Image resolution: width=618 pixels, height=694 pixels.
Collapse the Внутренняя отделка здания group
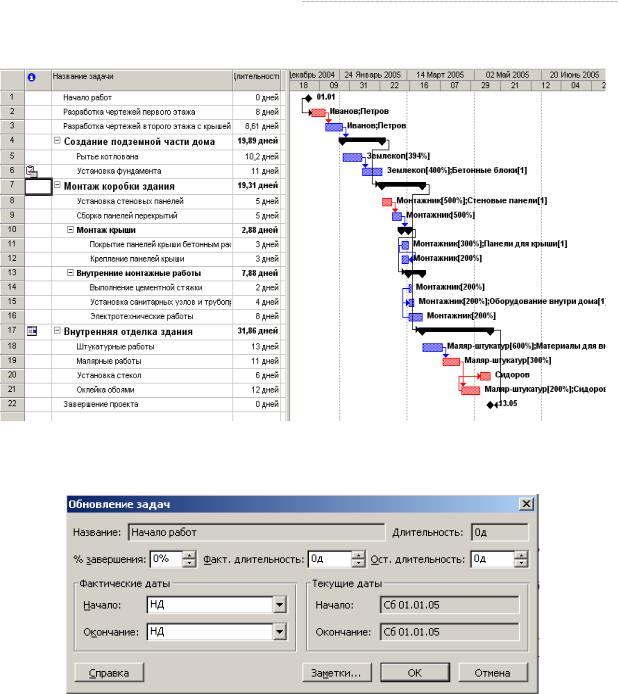pyautogui.click(x=57, y=330)
